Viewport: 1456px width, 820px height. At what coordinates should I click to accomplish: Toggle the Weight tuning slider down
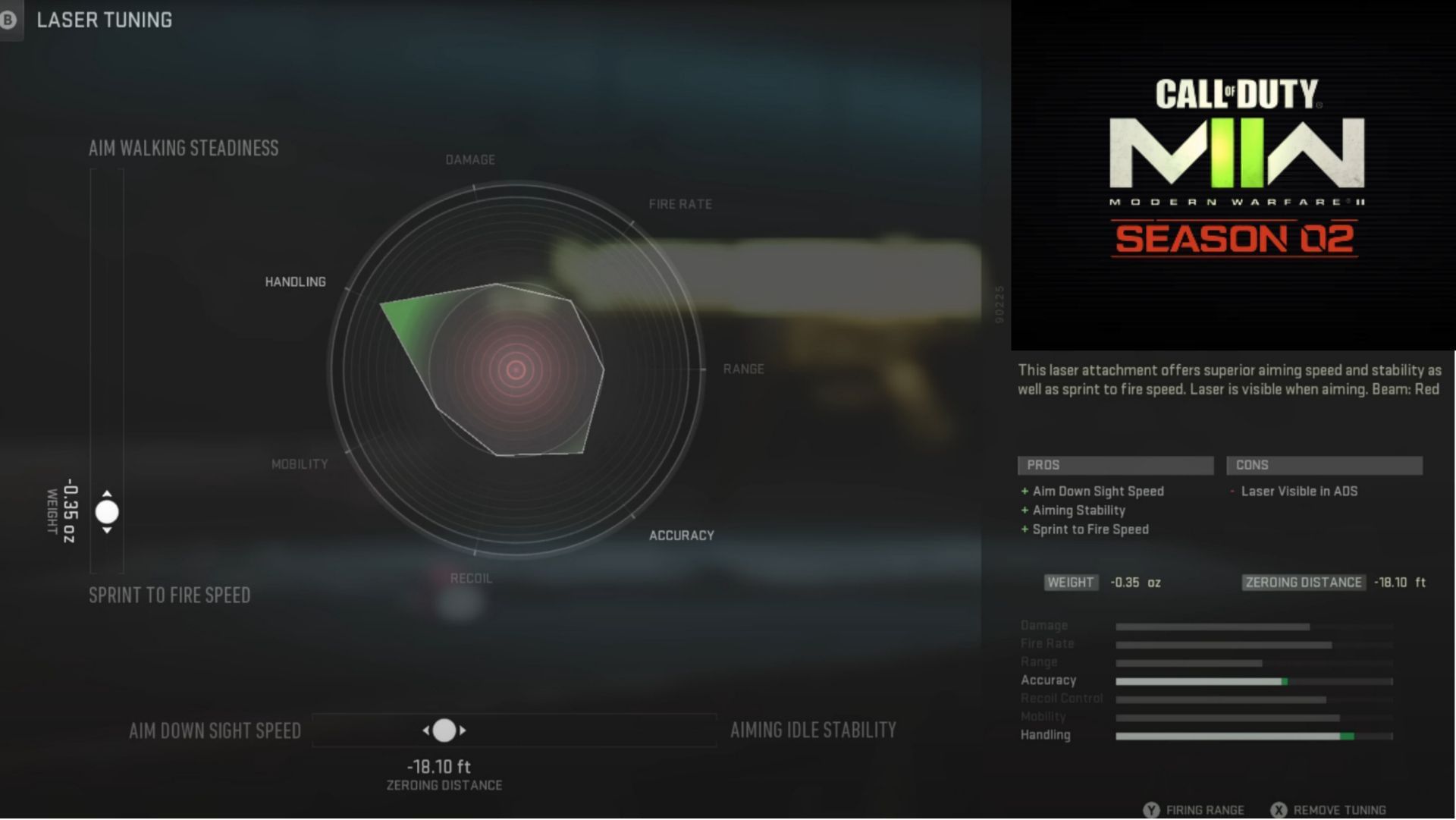[107, 530]
